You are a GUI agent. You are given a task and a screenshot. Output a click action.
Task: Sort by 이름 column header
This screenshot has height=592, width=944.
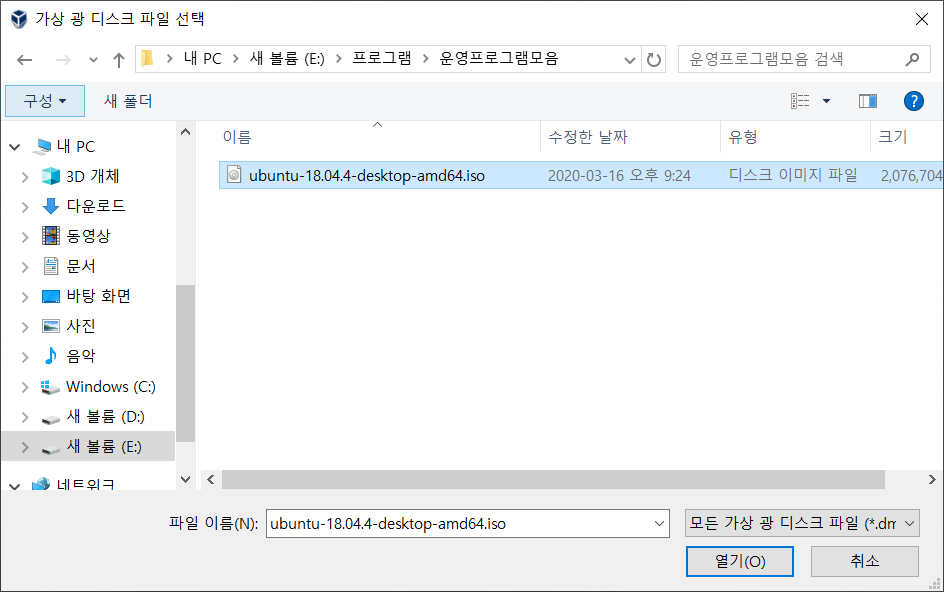point(237,137)
